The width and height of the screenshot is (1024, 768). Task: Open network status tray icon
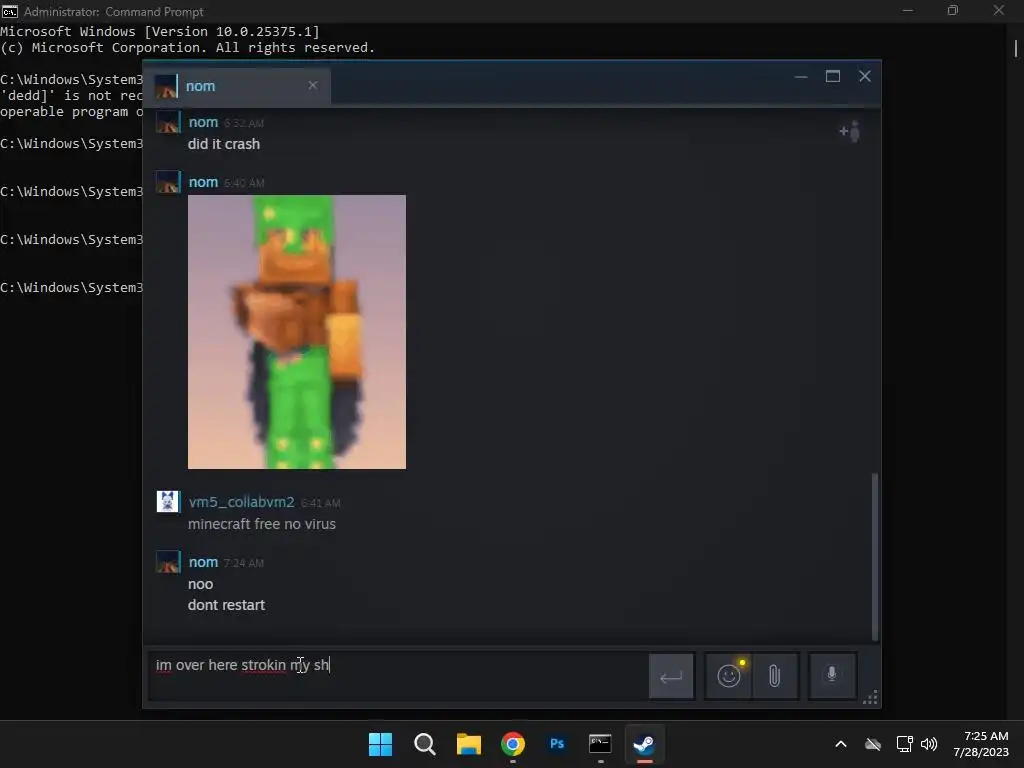(904, 744)
